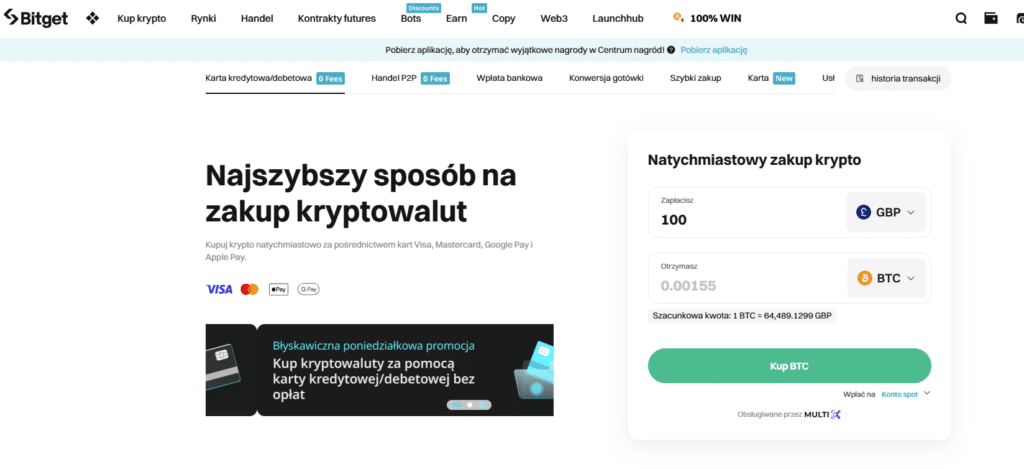Click the Apple Pay icon

[279, 289]
